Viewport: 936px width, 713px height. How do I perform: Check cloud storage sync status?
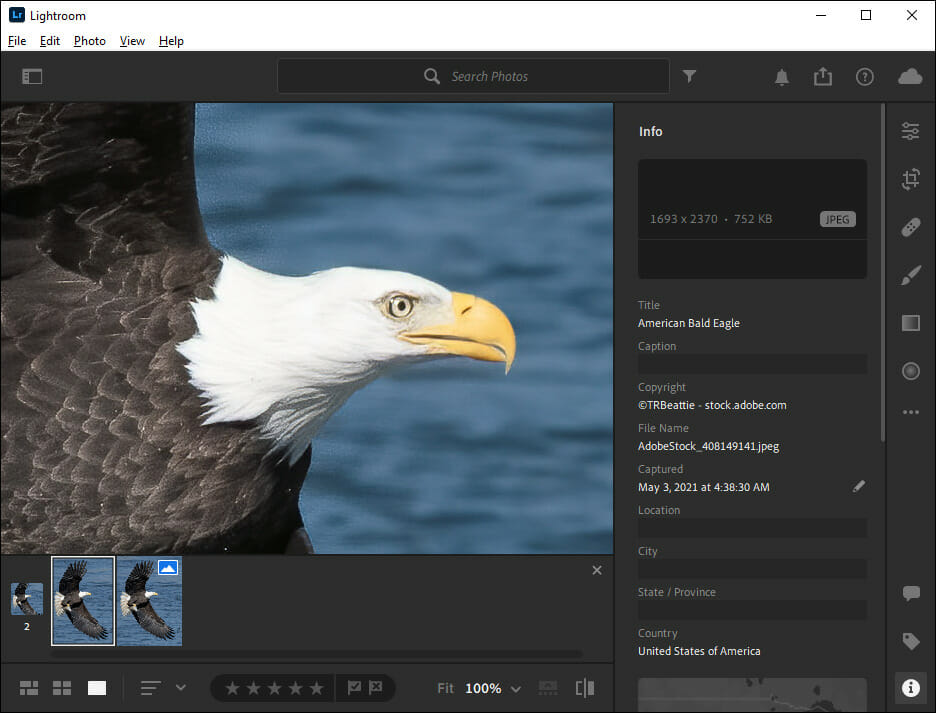click(x=909, y=76)
